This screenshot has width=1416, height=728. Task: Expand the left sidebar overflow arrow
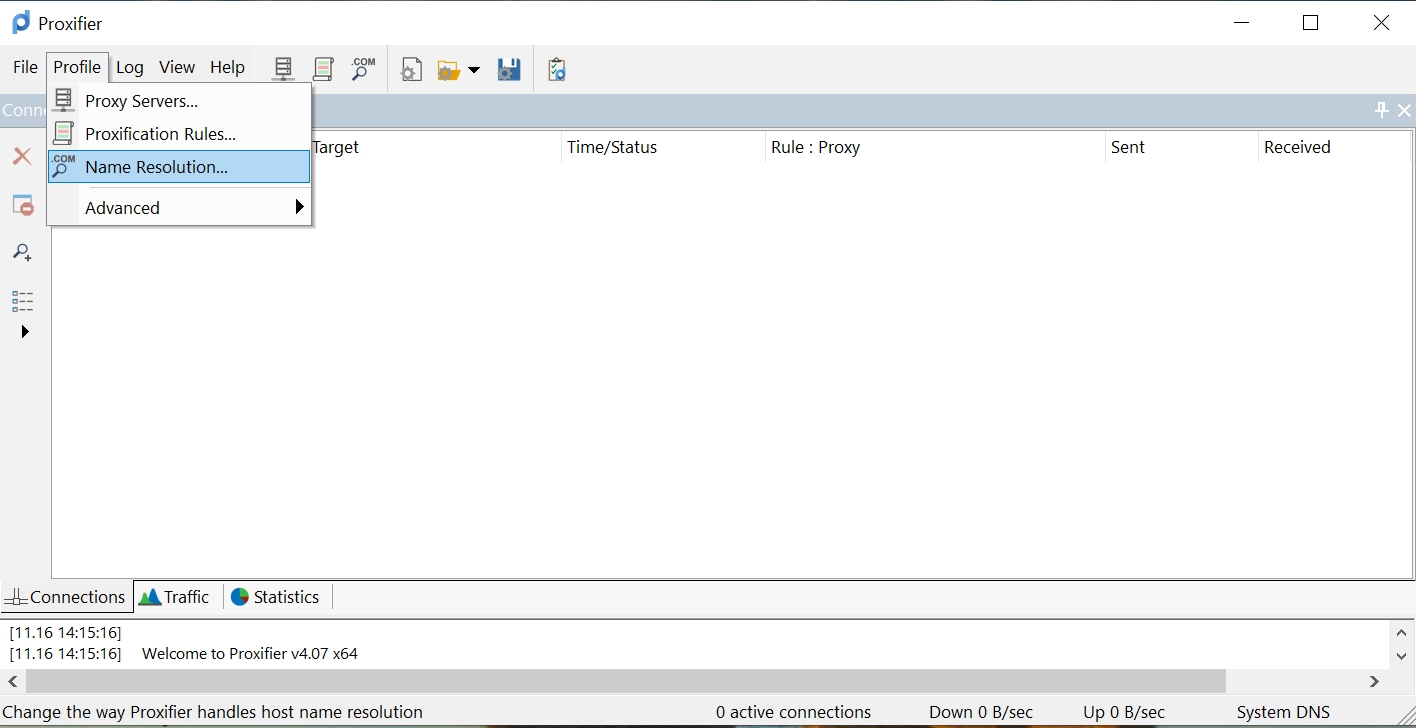pos(25,332)
